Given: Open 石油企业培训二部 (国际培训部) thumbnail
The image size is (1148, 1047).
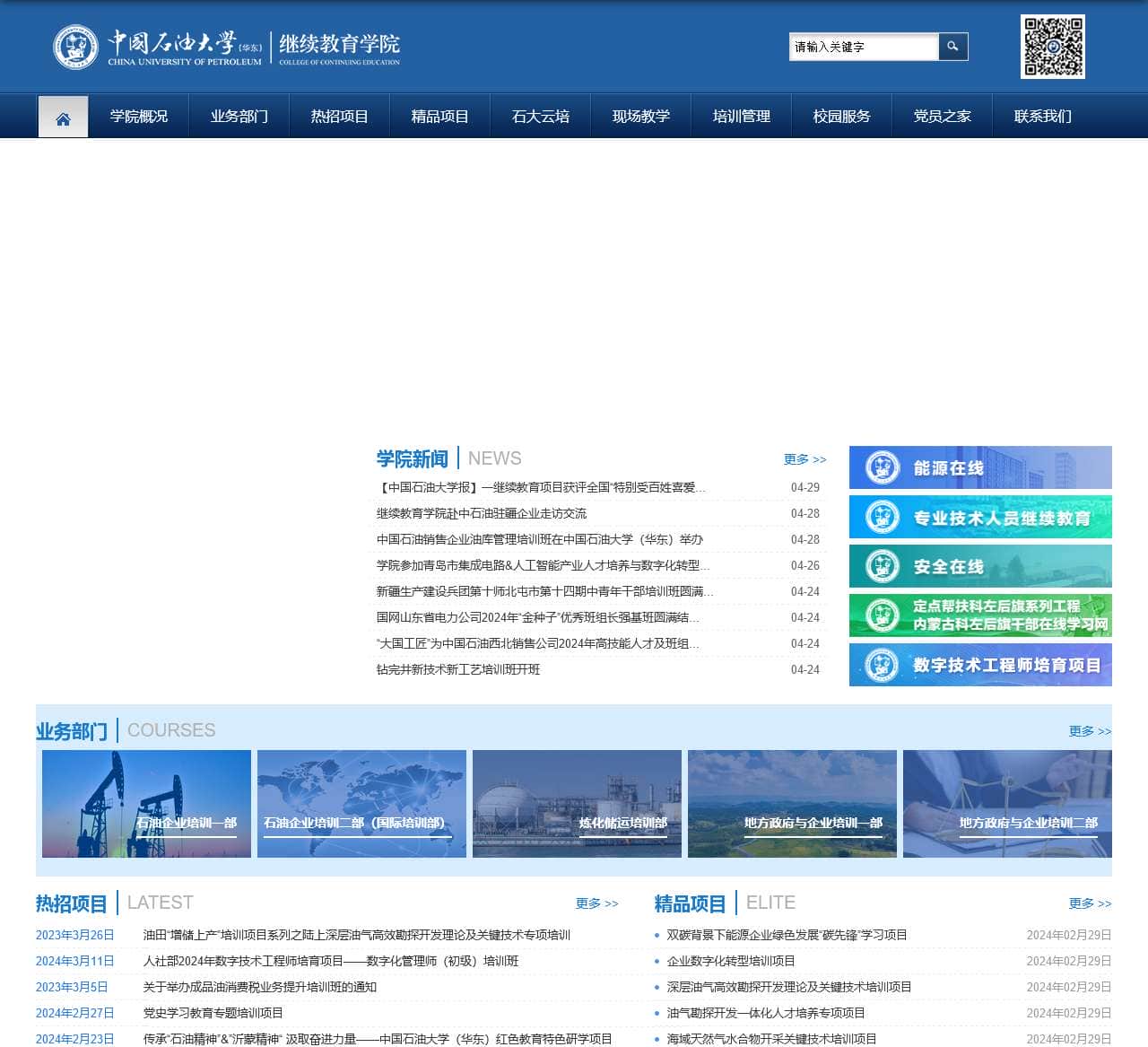Looking at the screenshot, I should tap(361, 804).
